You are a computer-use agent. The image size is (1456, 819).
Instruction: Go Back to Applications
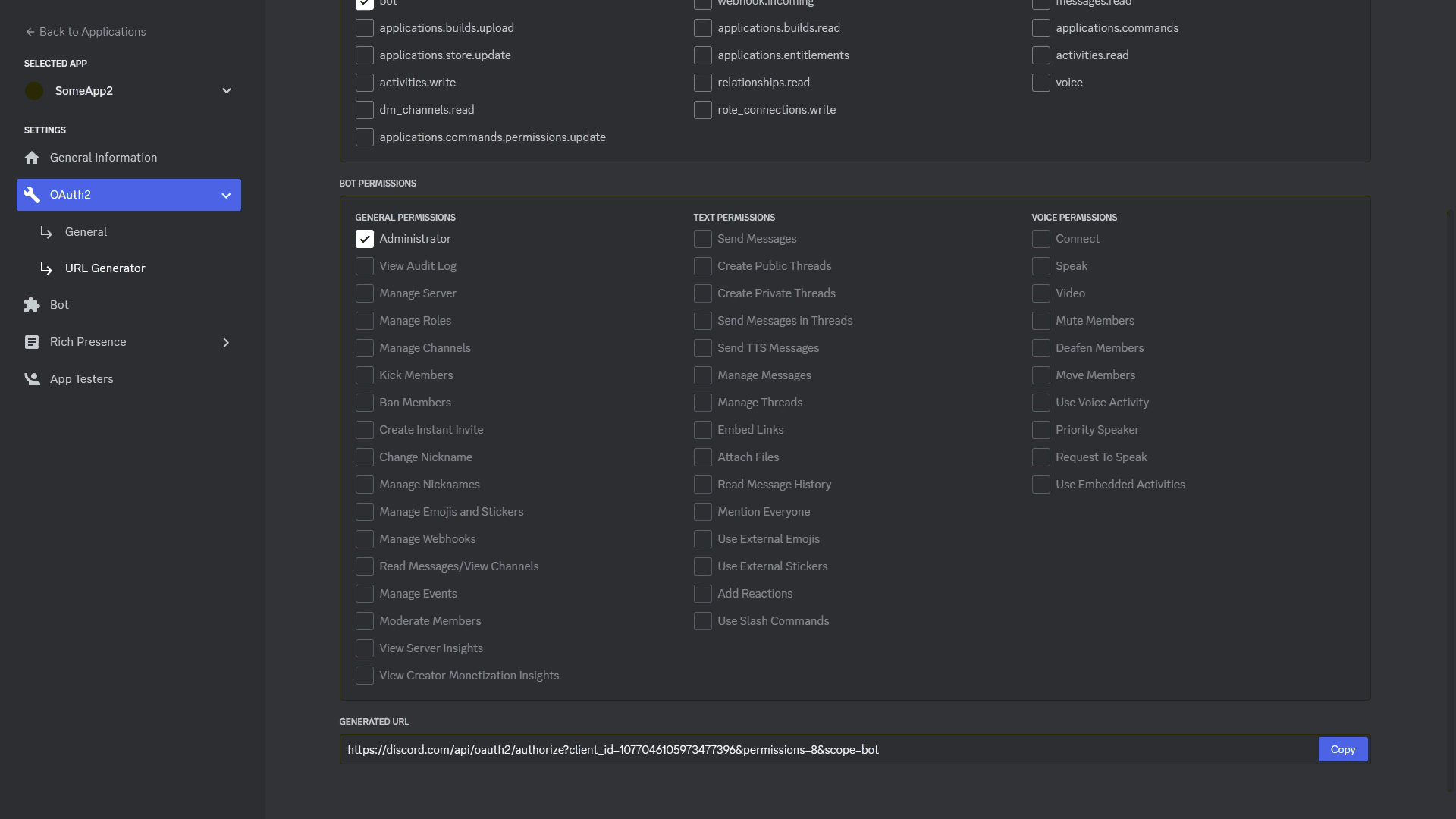(x=86, y=32)
